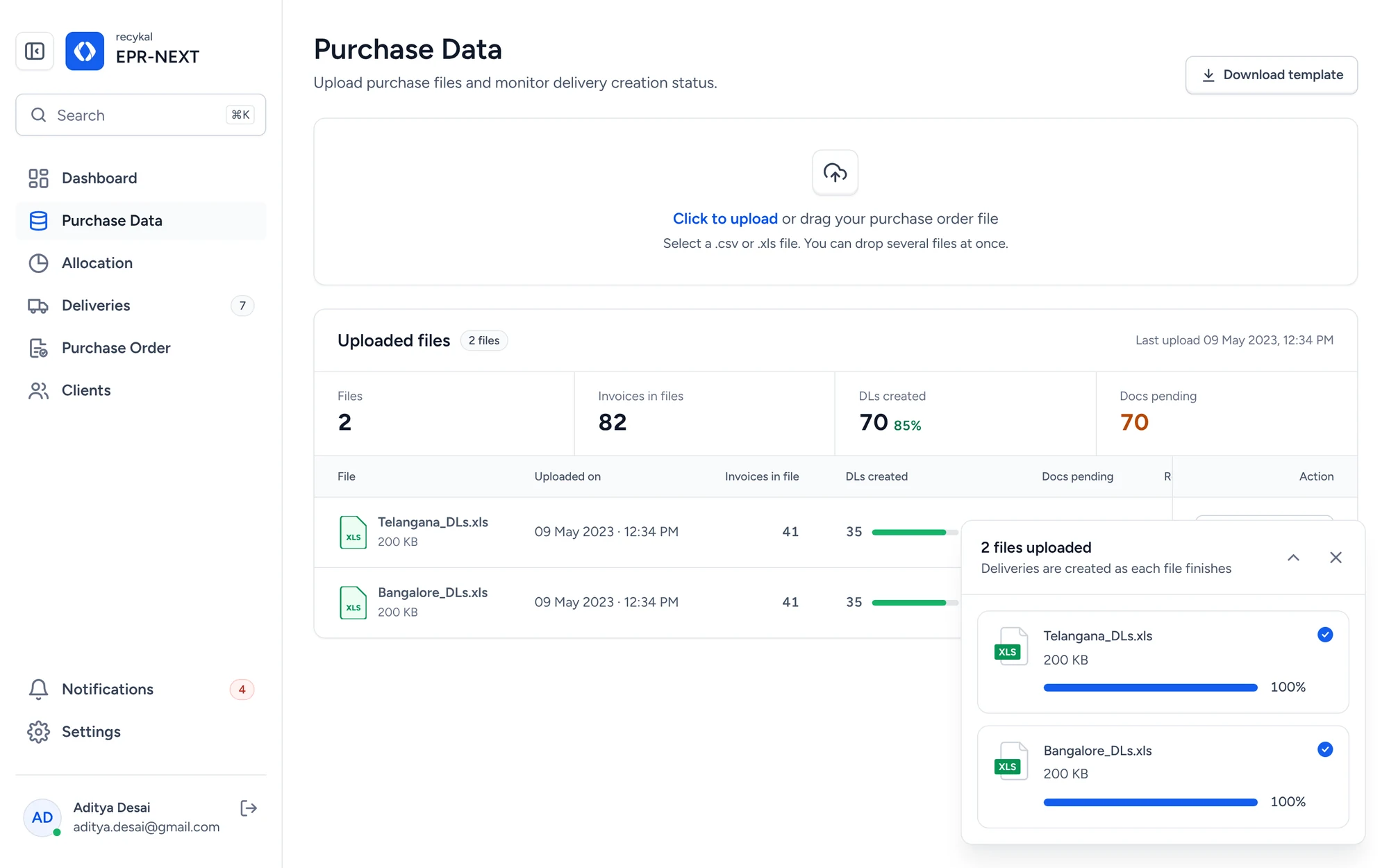The height and width of the screenshot is (868, 1389).
Task: Click the blue checkmark on Bangalore_DLs.xls upload
Action: coord(1324,749)
